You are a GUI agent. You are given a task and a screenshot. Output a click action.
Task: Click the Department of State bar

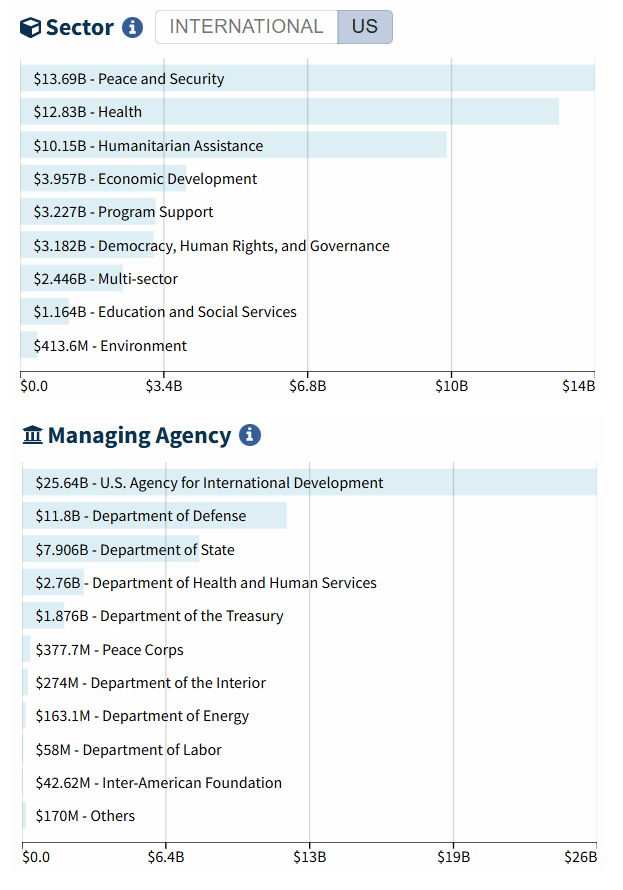pyautogui.click(x=135, y=550)
